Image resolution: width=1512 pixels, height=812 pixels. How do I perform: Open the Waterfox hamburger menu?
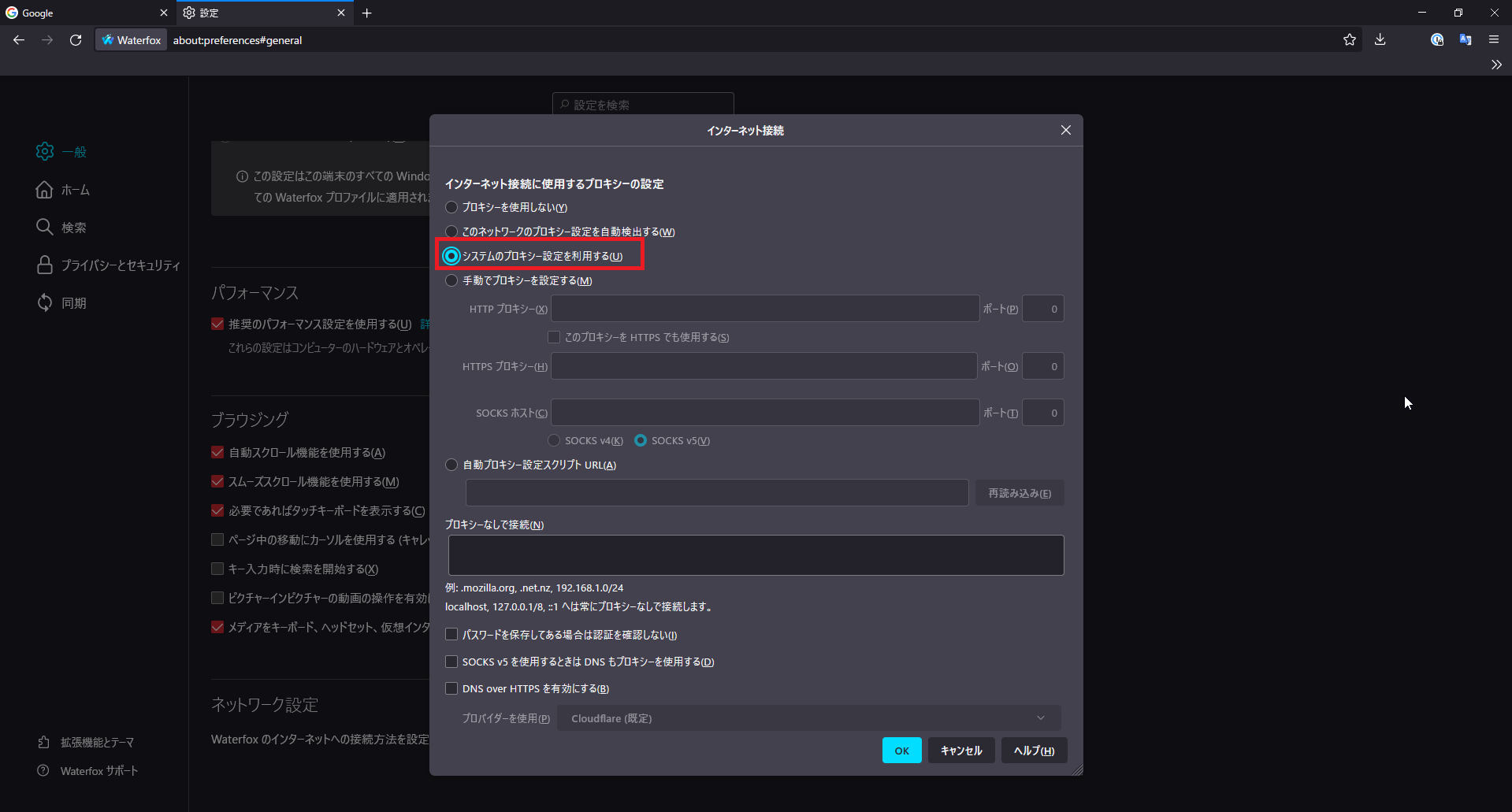[x=1494, y=40]
